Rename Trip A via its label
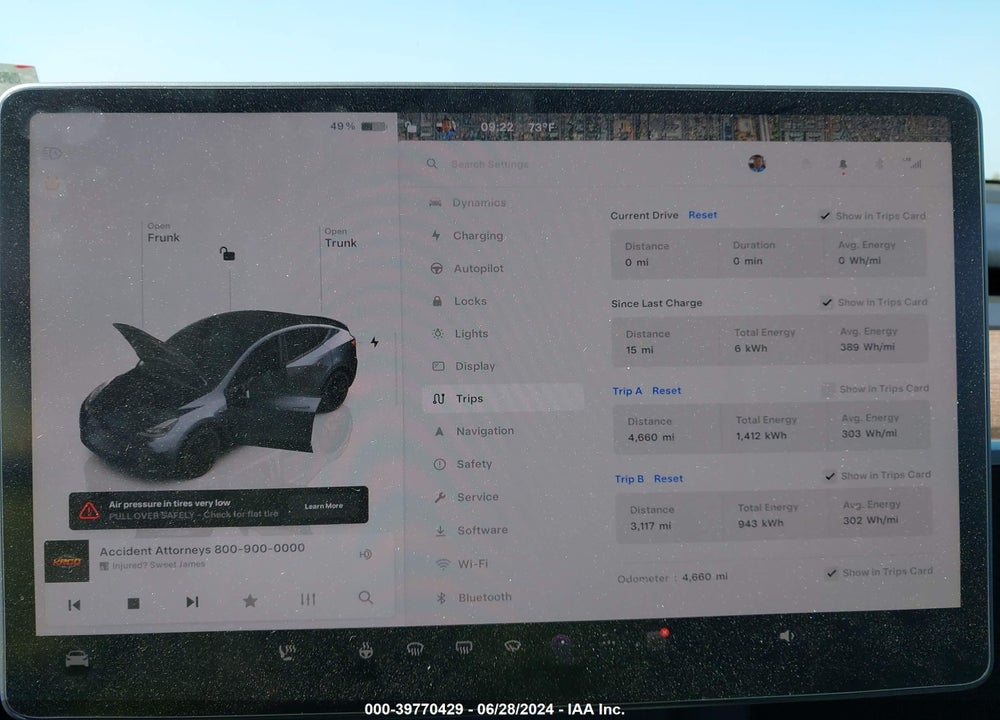Screen dimensions: 1000x720 pyautogui.click(x=628, y=391)
